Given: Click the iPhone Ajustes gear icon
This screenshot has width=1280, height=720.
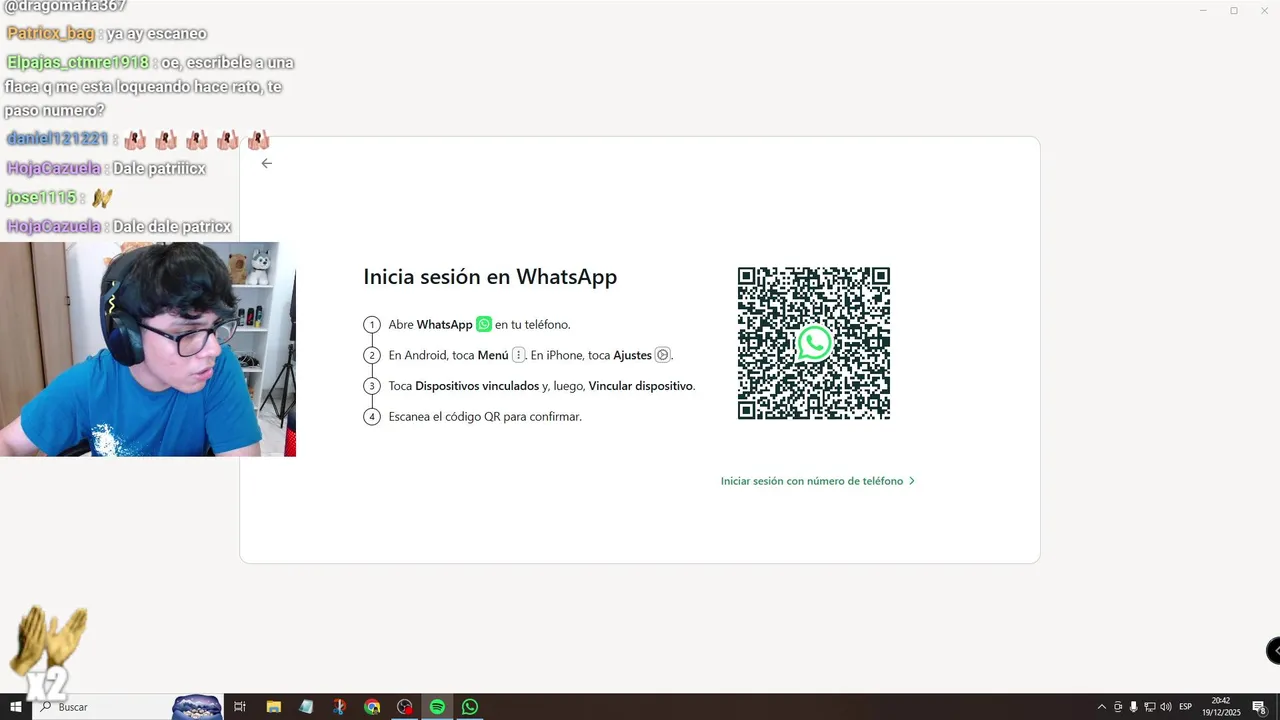Looking at the screenshot, I should 662,355.
